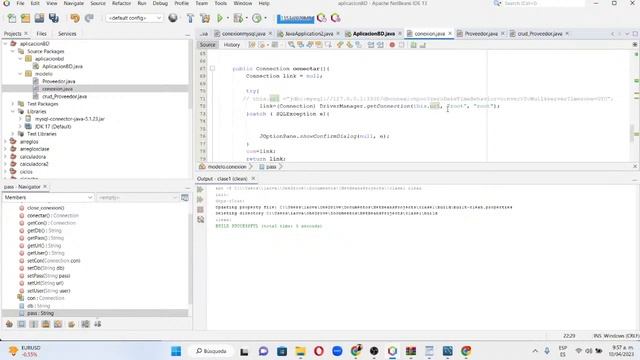Click the Build Project hammer icon
Screen dimensions: 640x360
(x=190, y=18)
